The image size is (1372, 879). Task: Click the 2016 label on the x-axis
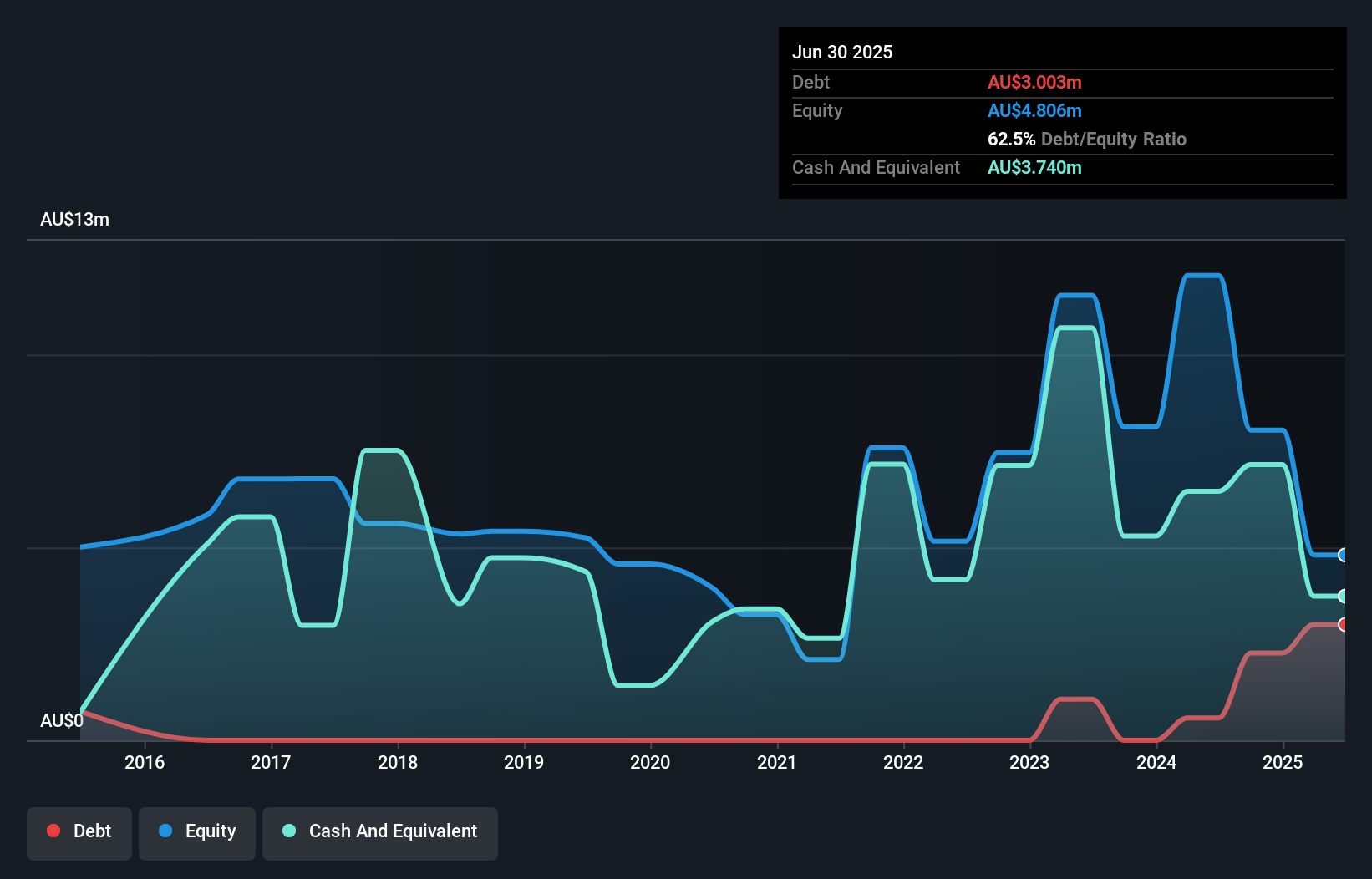pyautogui.click(x=145, y=762)
